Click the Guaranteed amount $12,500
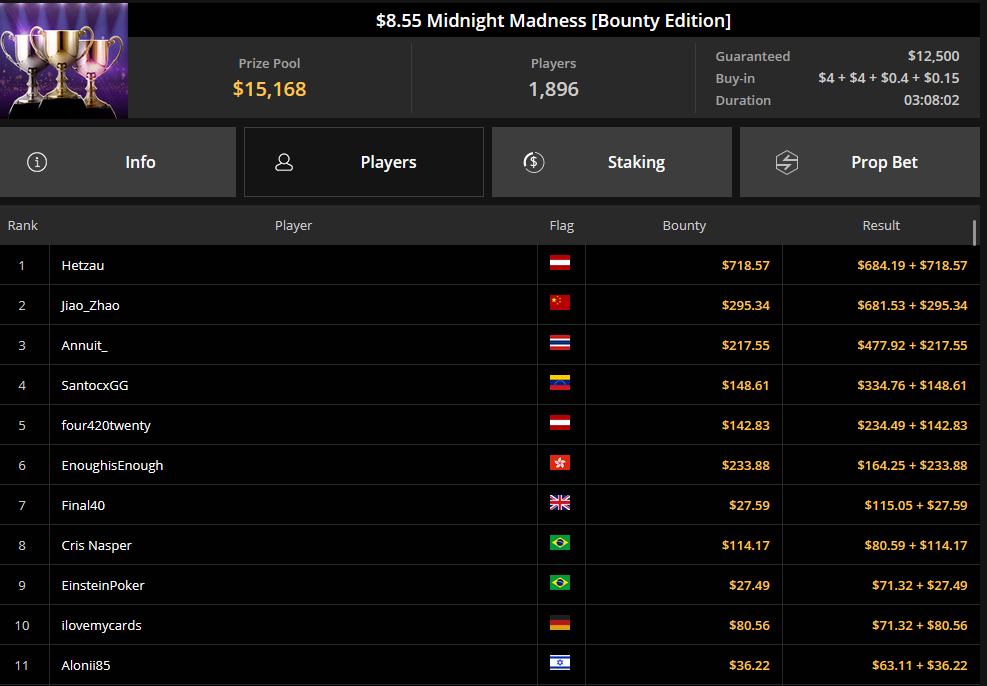987x686 pixels. 933,56
